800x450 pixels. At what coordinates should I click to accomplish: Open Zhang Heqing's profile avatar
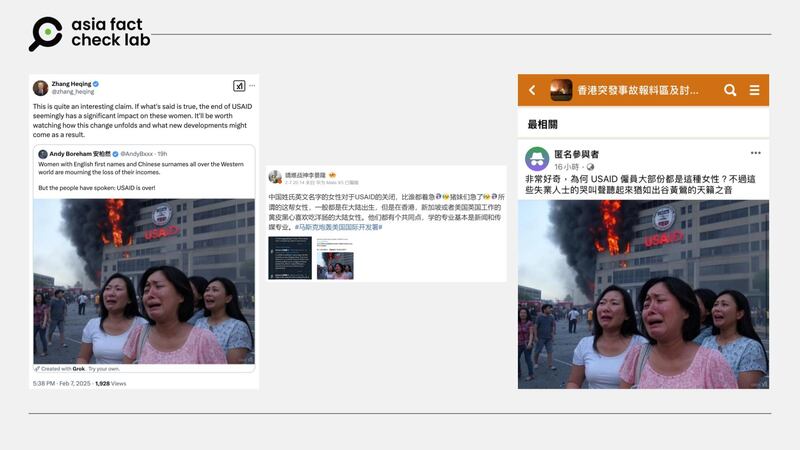[x=40, y=87]
